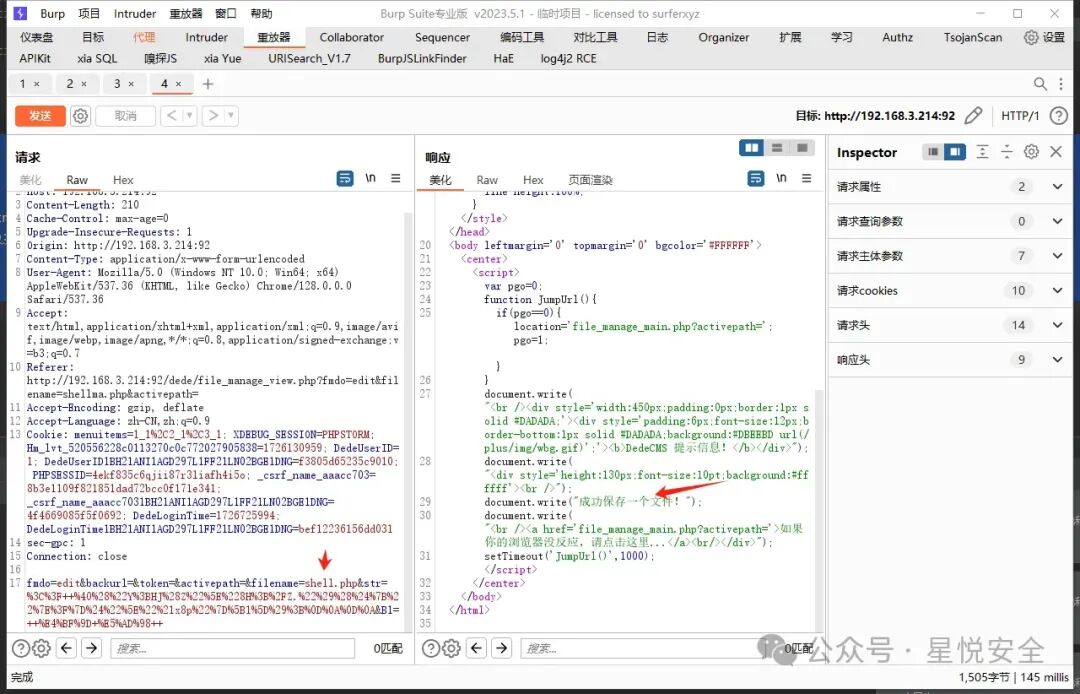1080x694 pixels.
Task: Go forward with the > history button
Action: [x=214, y=116]
